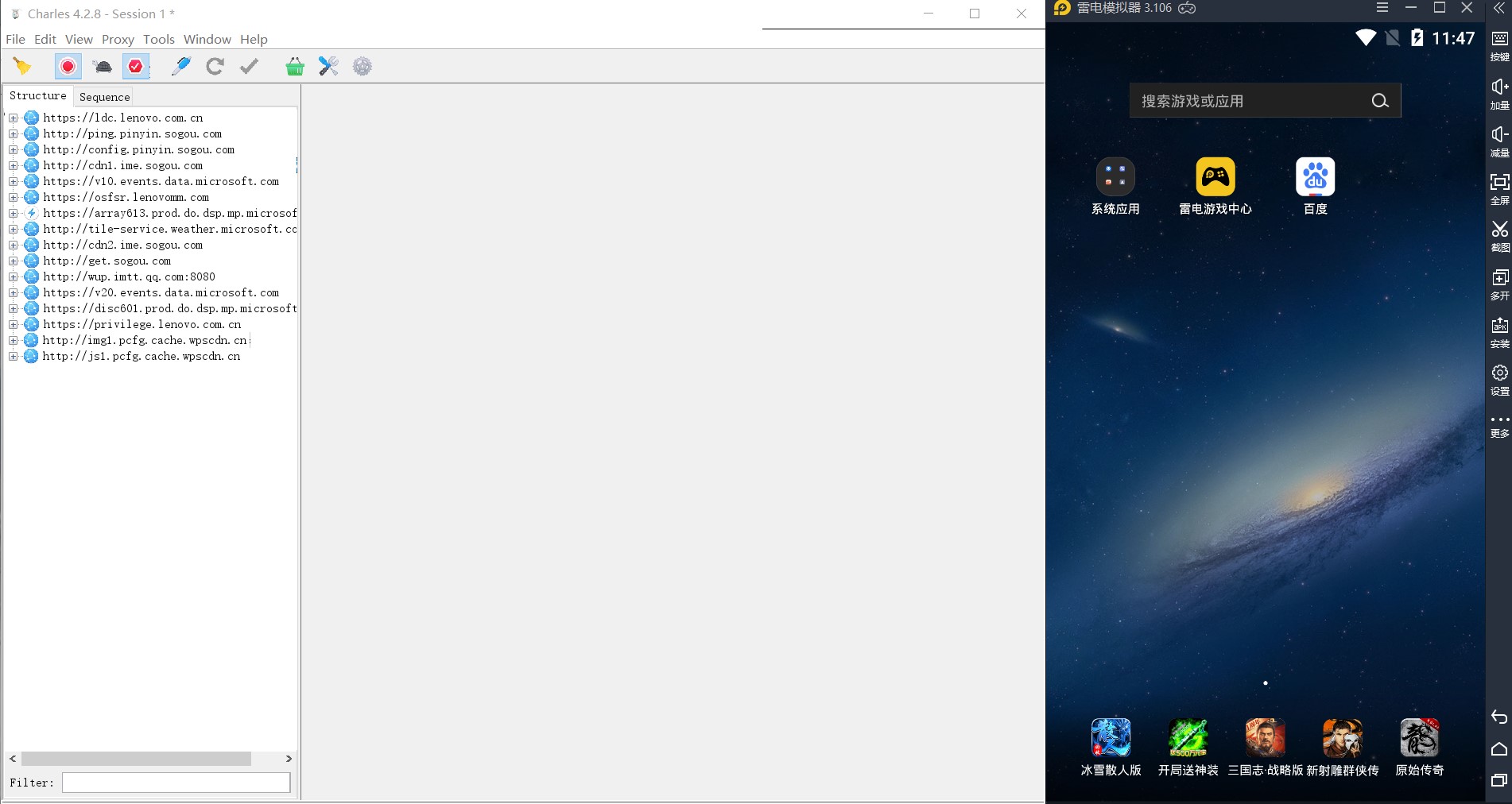The height and width of the screenshot is (804, 1512).
Task: Click the scrollbar left arrow in Structure panel
Action: pos(13,759)
